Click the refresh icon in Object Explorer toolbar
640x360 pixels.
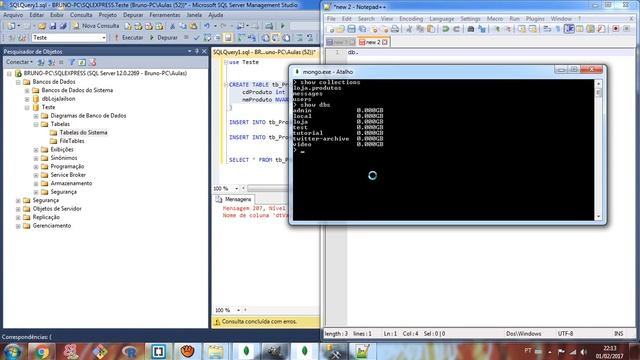pos(82,62)
